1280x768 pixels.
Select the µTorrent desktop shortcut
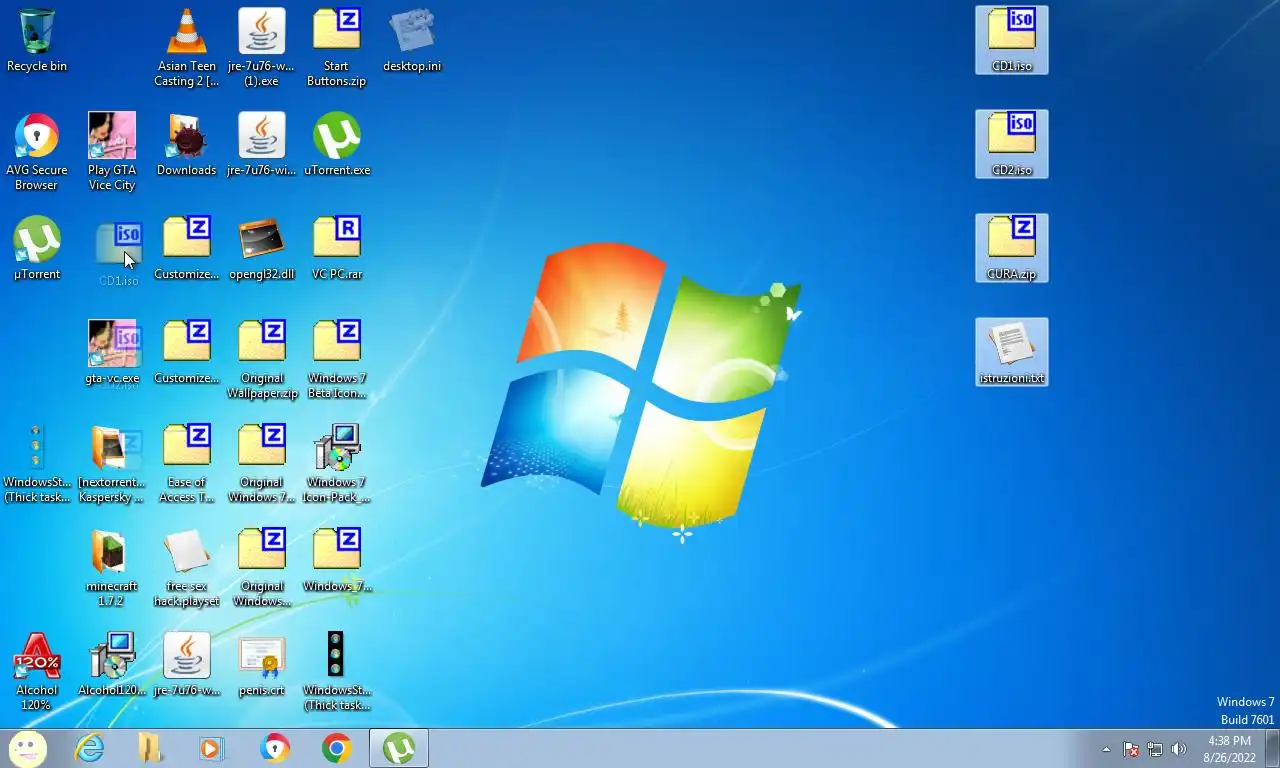pos(37,248)
